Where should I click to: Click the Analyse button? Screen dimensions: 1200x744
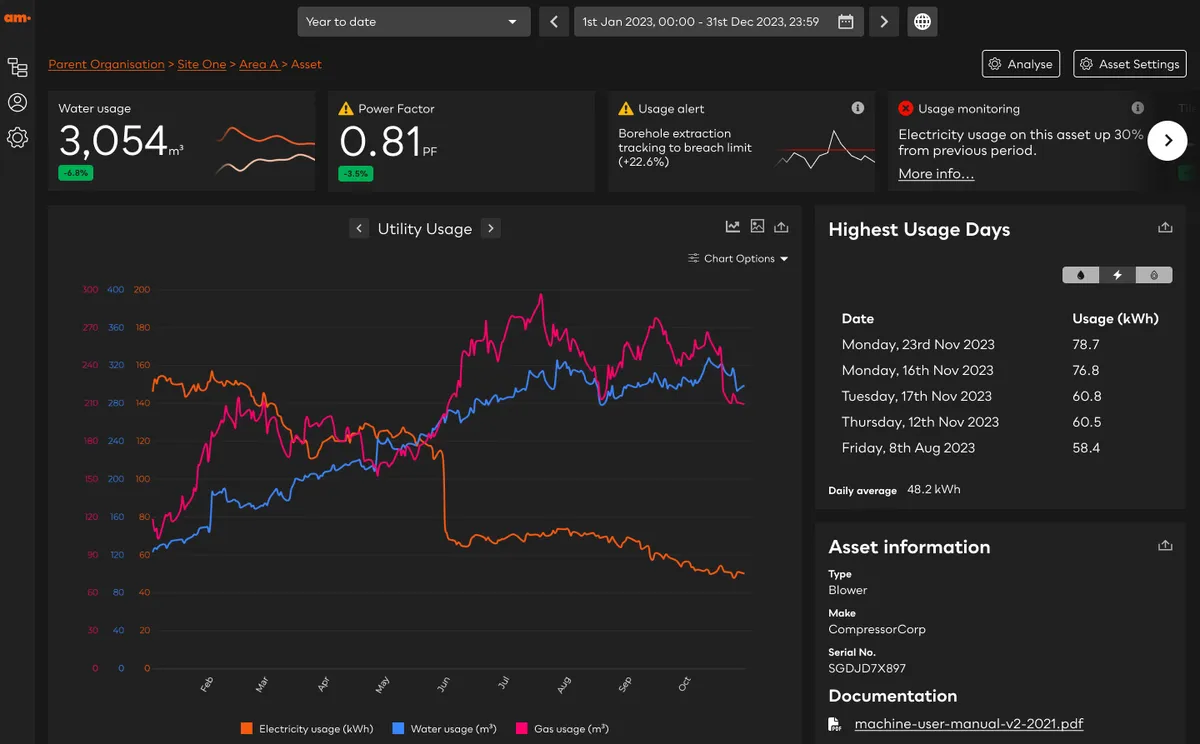click(x=1020, y=63)
